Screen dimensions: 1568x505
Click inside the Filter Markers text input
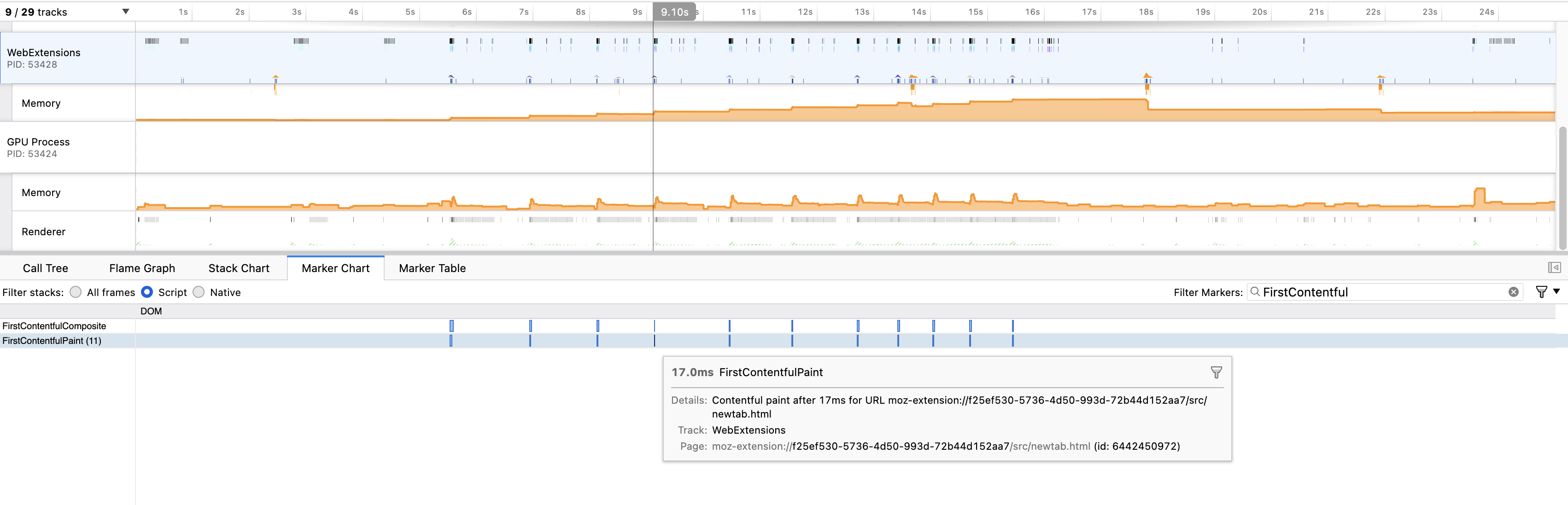pyautogui.click(x=1369, y=292)
